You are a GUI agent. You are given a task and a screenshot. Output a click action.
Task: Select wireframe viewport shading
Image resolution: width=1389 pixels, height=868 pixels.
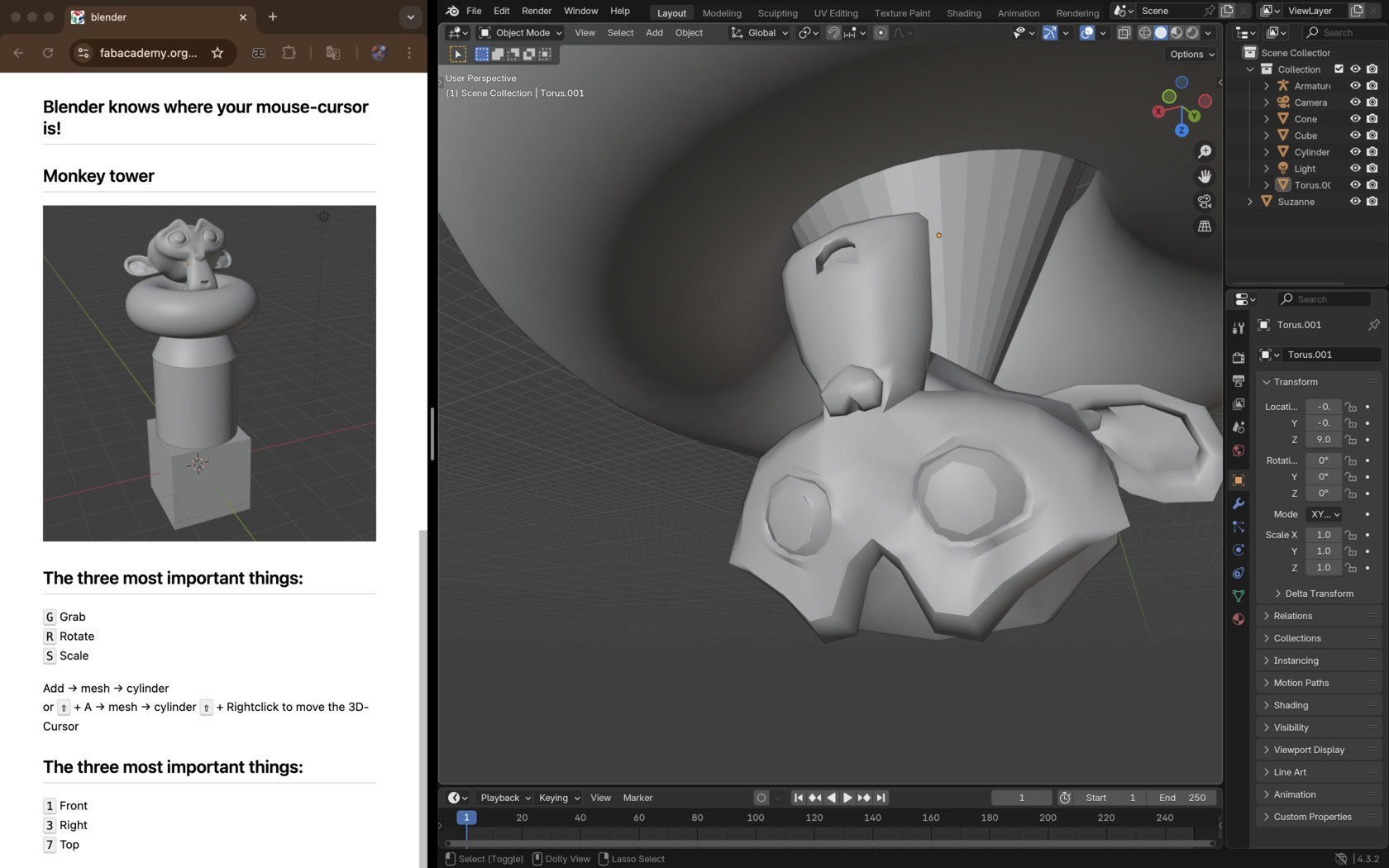pos(1145,33)
